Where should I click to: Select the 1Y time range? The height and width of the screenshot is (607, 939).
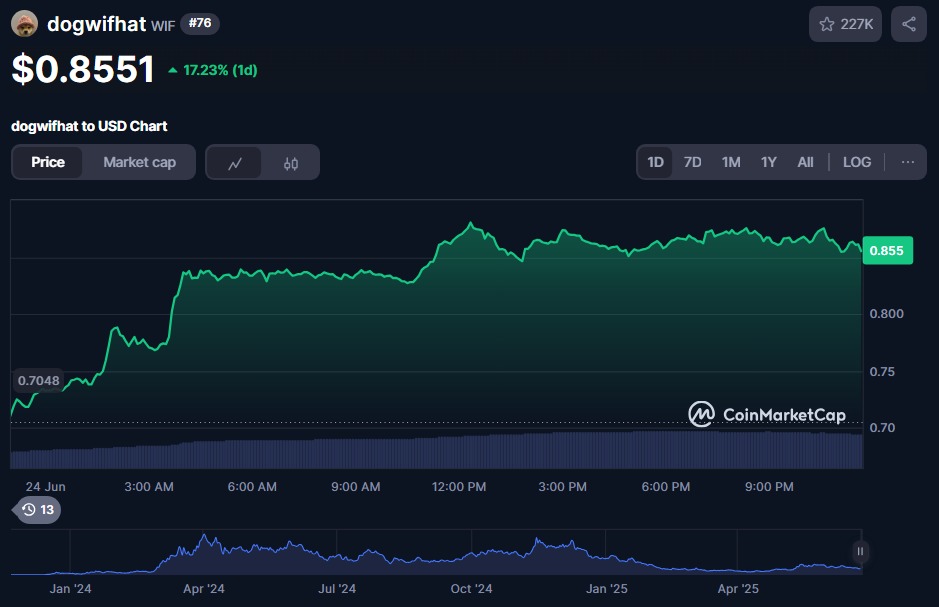click(x=768, y=162)
